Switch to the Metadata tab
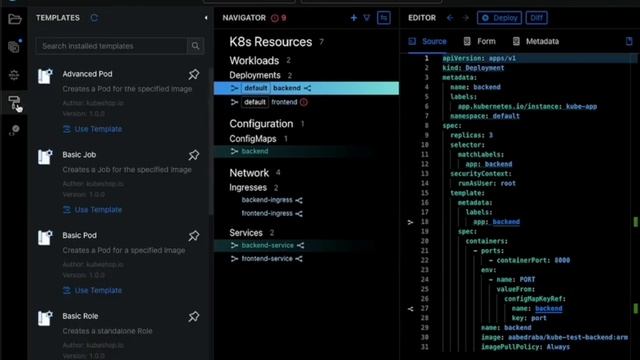640x360 pixels. [536, 41]
